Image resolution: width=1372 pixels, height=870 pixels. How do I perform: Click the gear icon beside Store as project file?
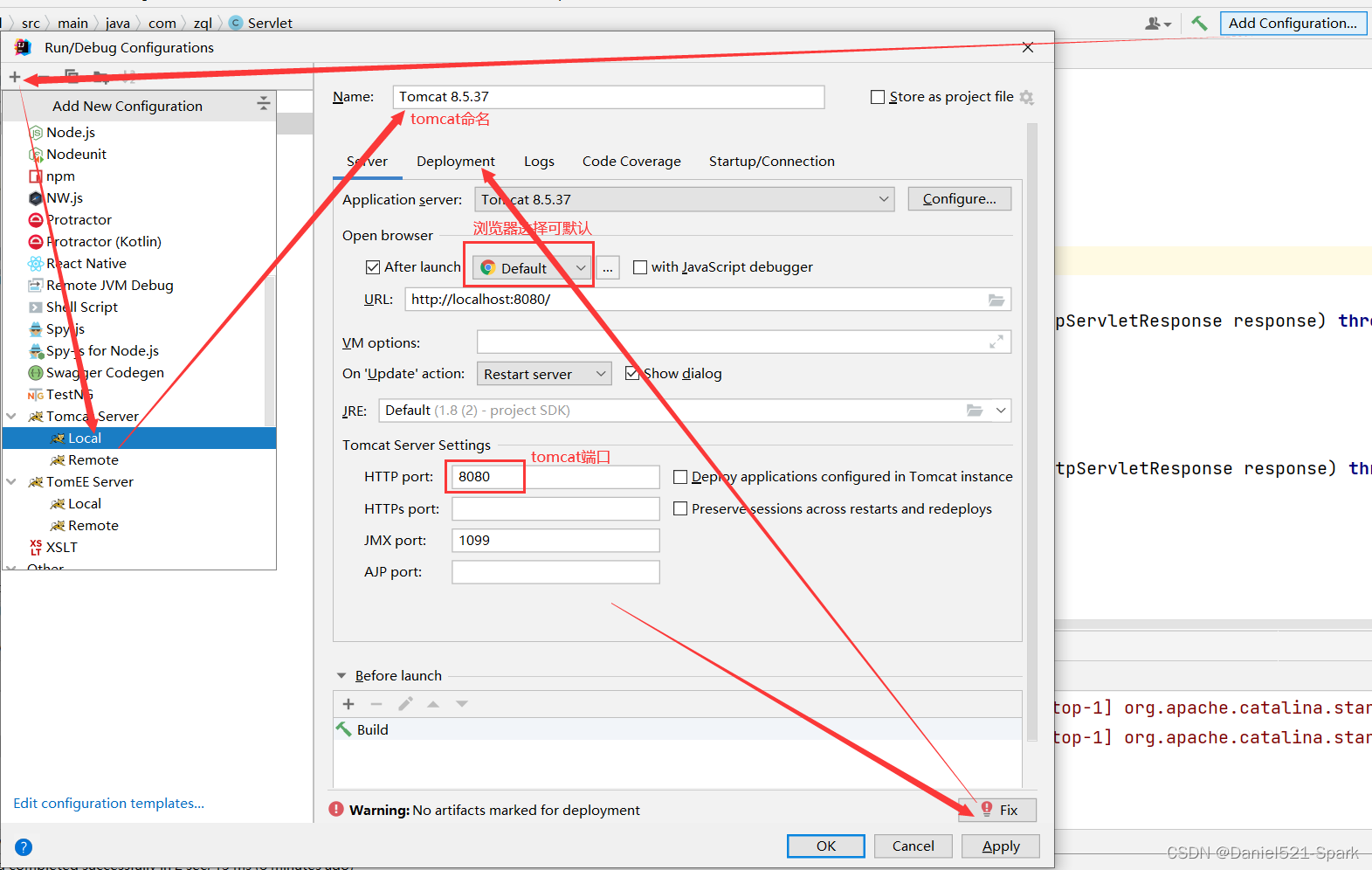(1027, 97)
